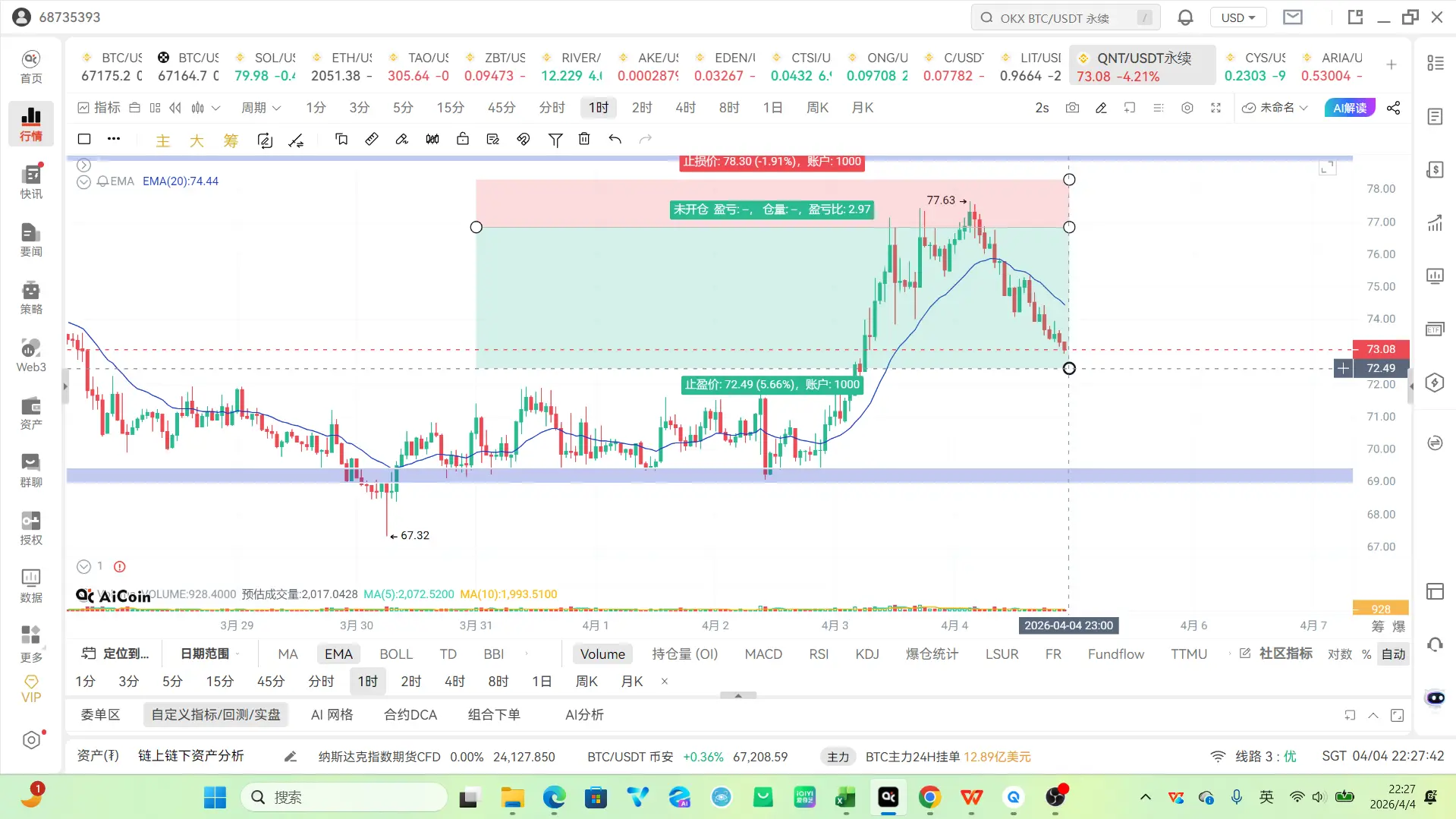
Task: Select the 1日 daily timeframe in top bar
Action: (772, 108)
